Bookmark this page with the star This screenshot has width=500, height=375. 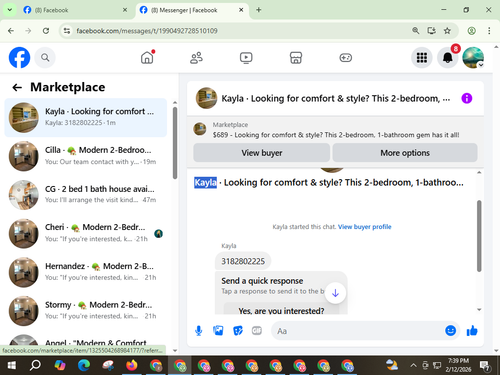[447, 31]
